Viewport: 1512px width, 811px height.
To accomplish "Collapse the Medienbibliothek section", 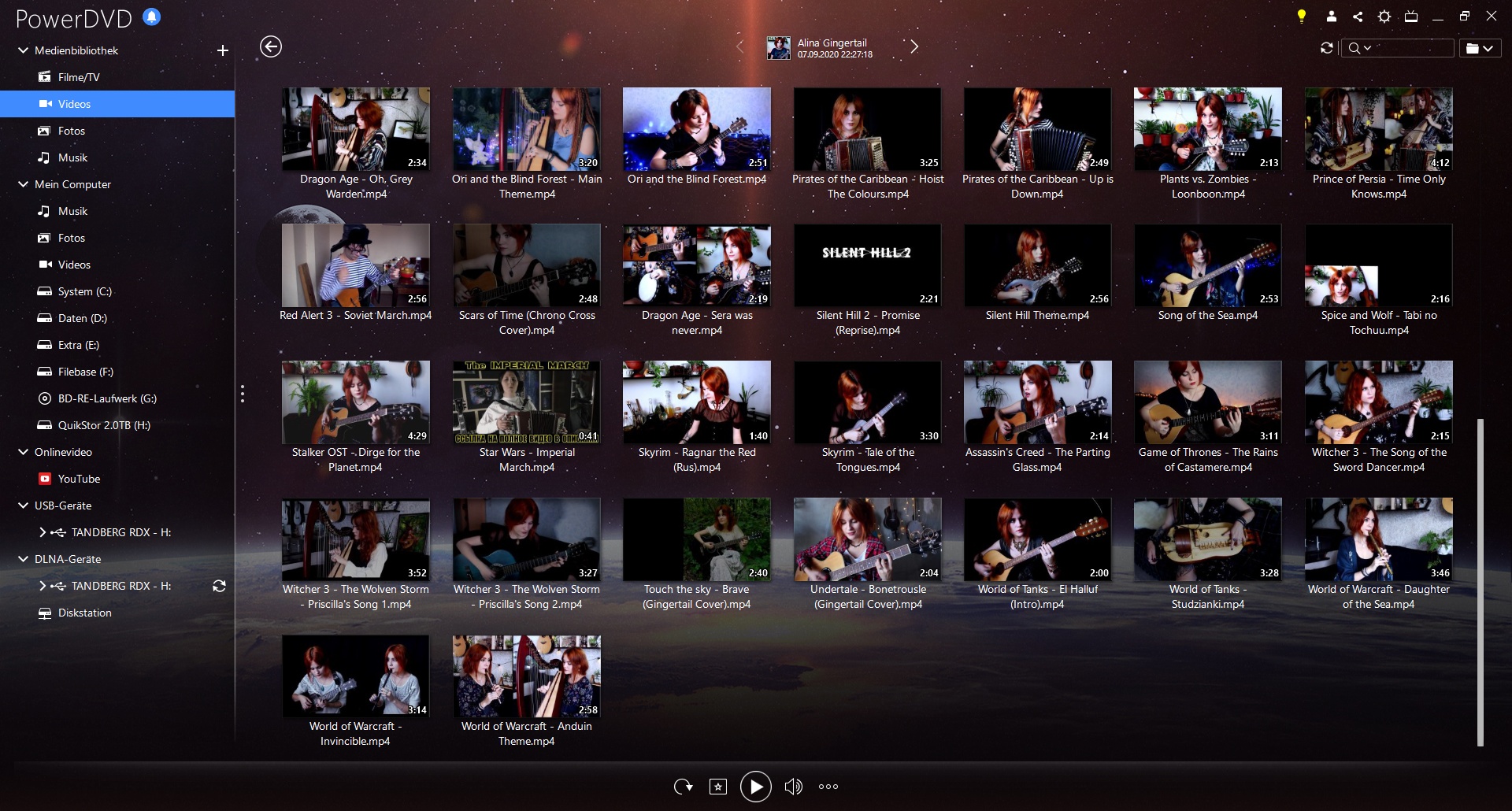I will pyautogui.click(x=23, y=50).
